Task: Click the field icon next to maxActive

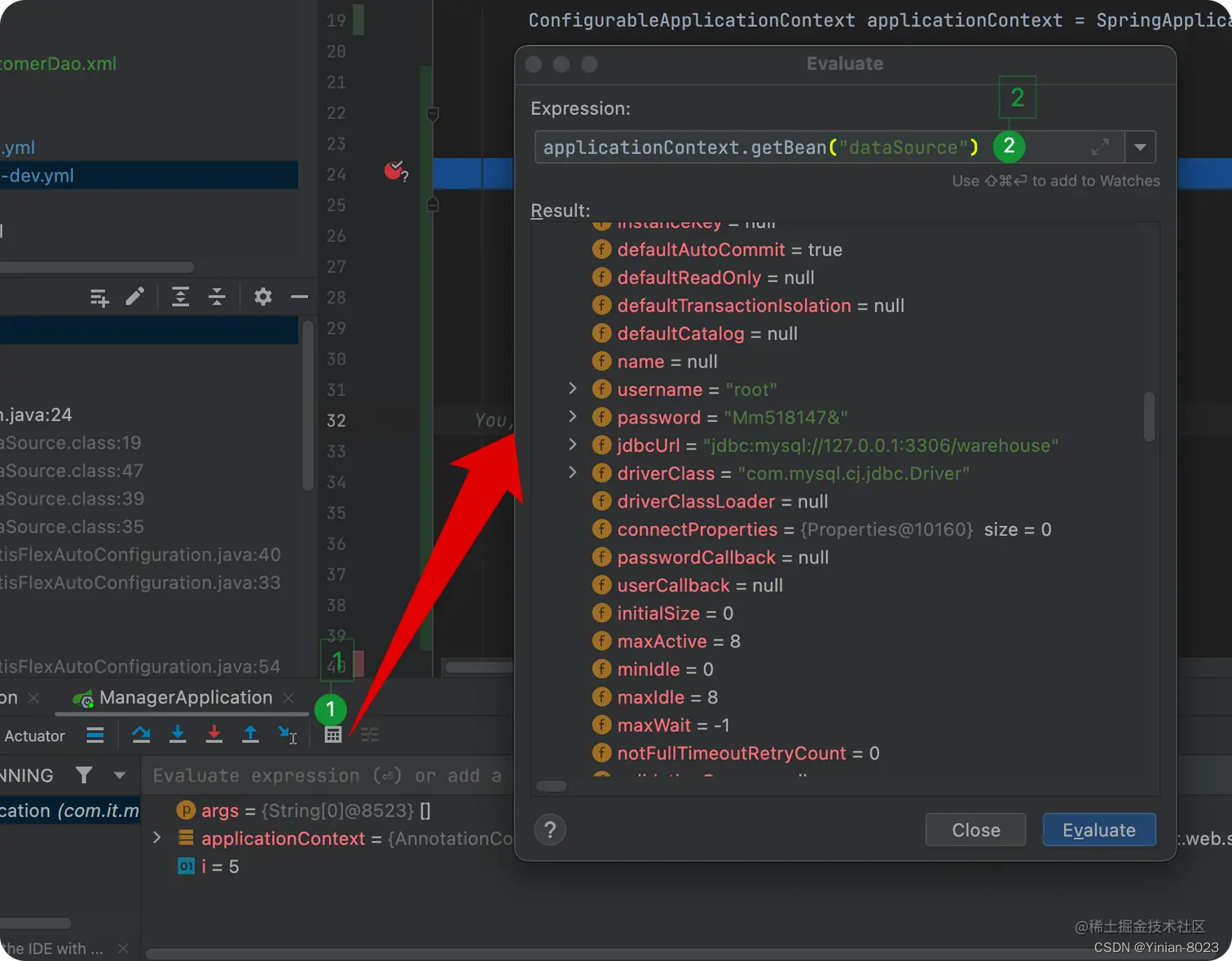Action: [601, 641]
